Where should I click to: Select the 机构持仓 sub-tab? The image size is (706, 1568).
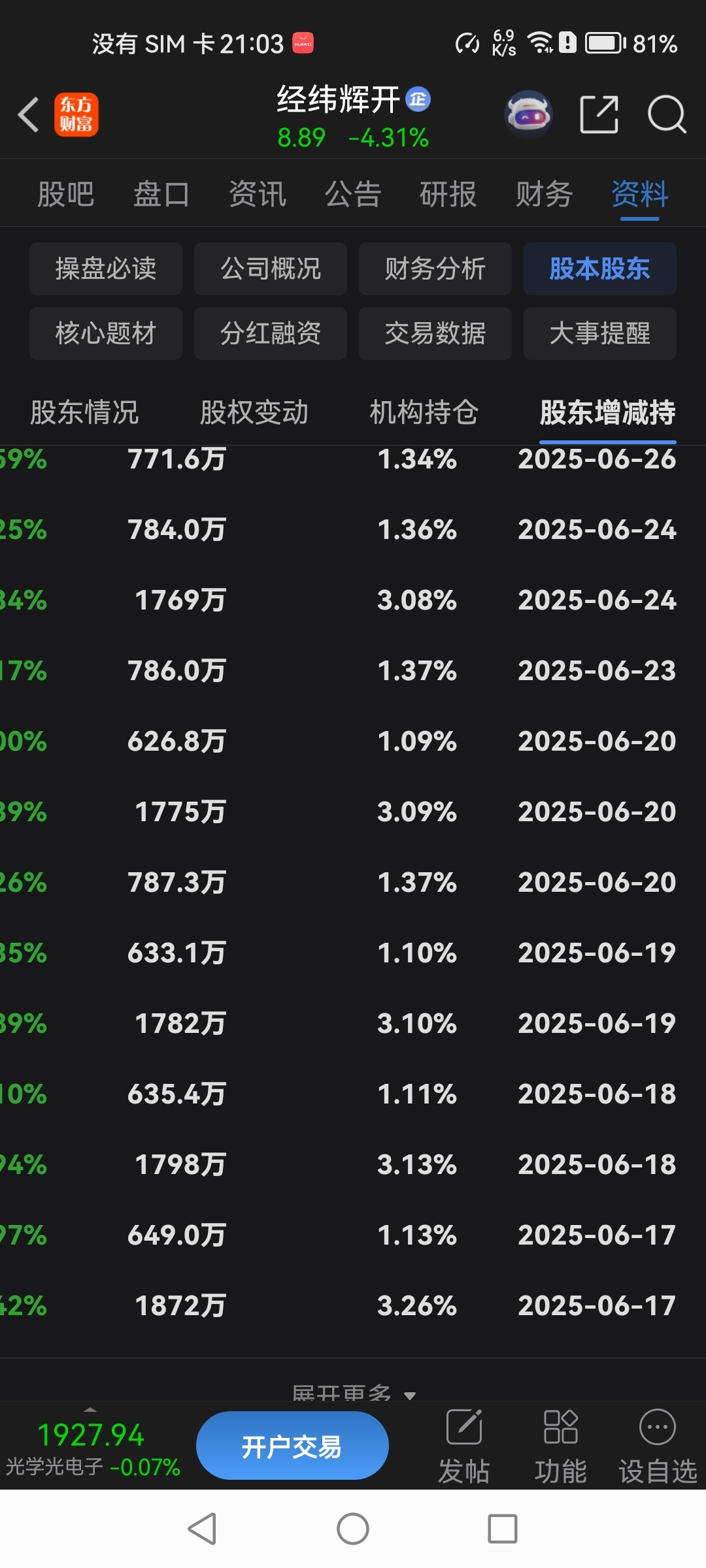coord(424,413)
